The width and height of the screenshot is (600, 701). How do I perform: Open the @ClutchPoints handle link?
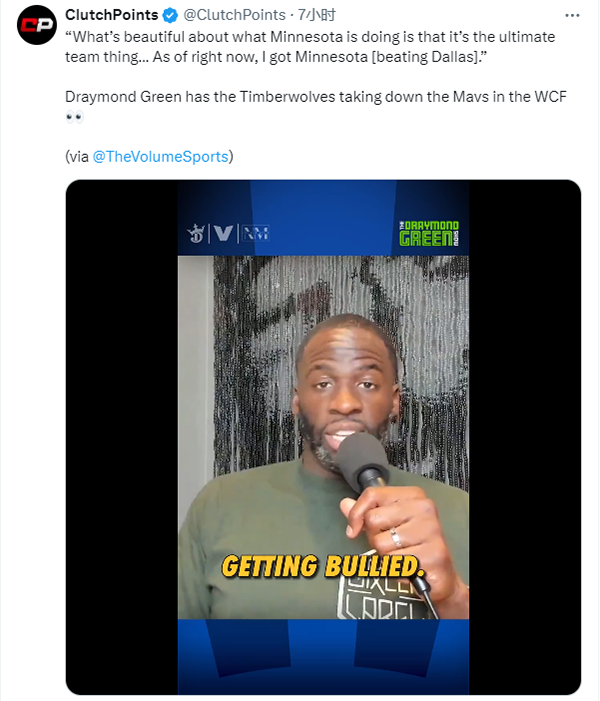(x=233, y=16)
